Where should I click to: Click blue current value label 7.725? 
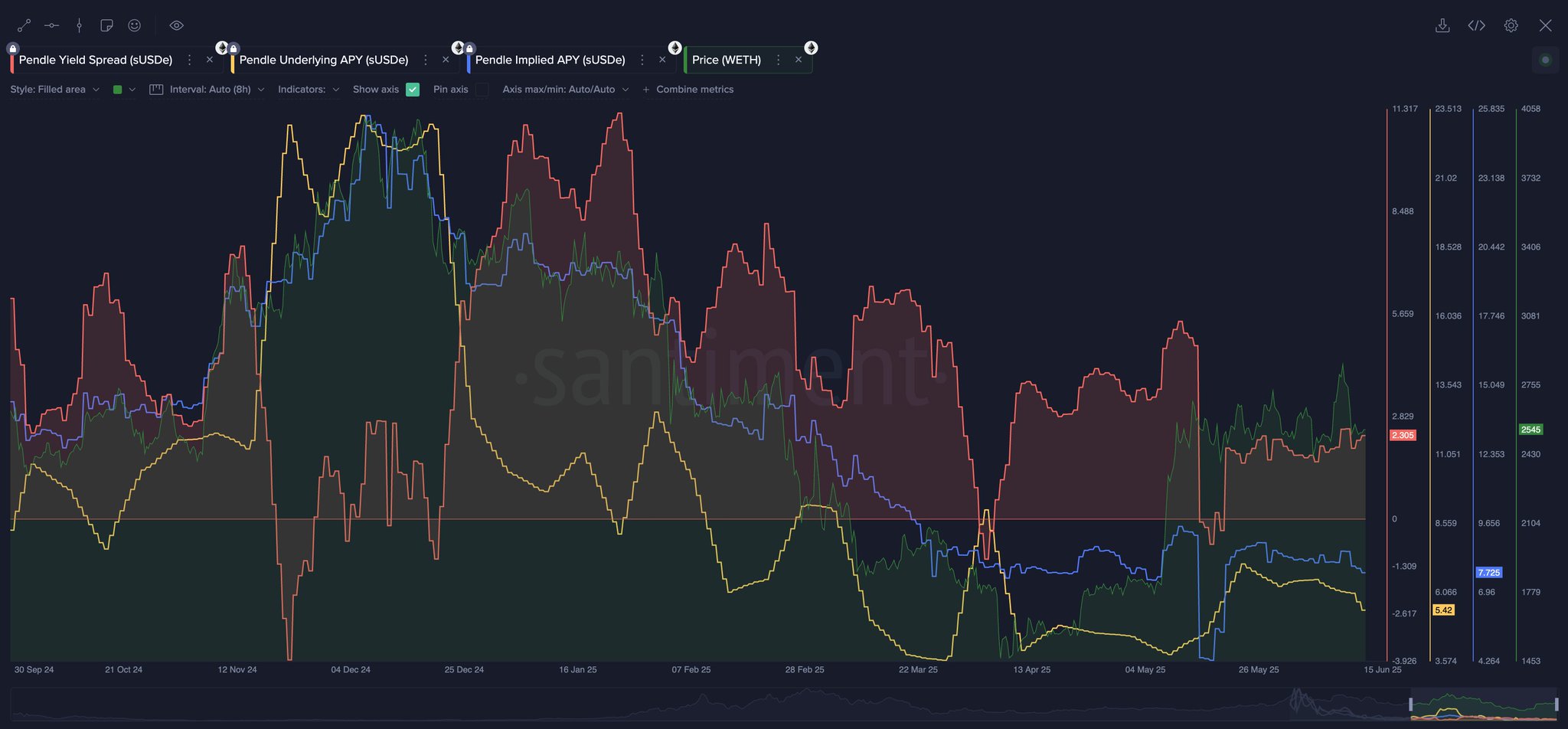coord(1488,573)
